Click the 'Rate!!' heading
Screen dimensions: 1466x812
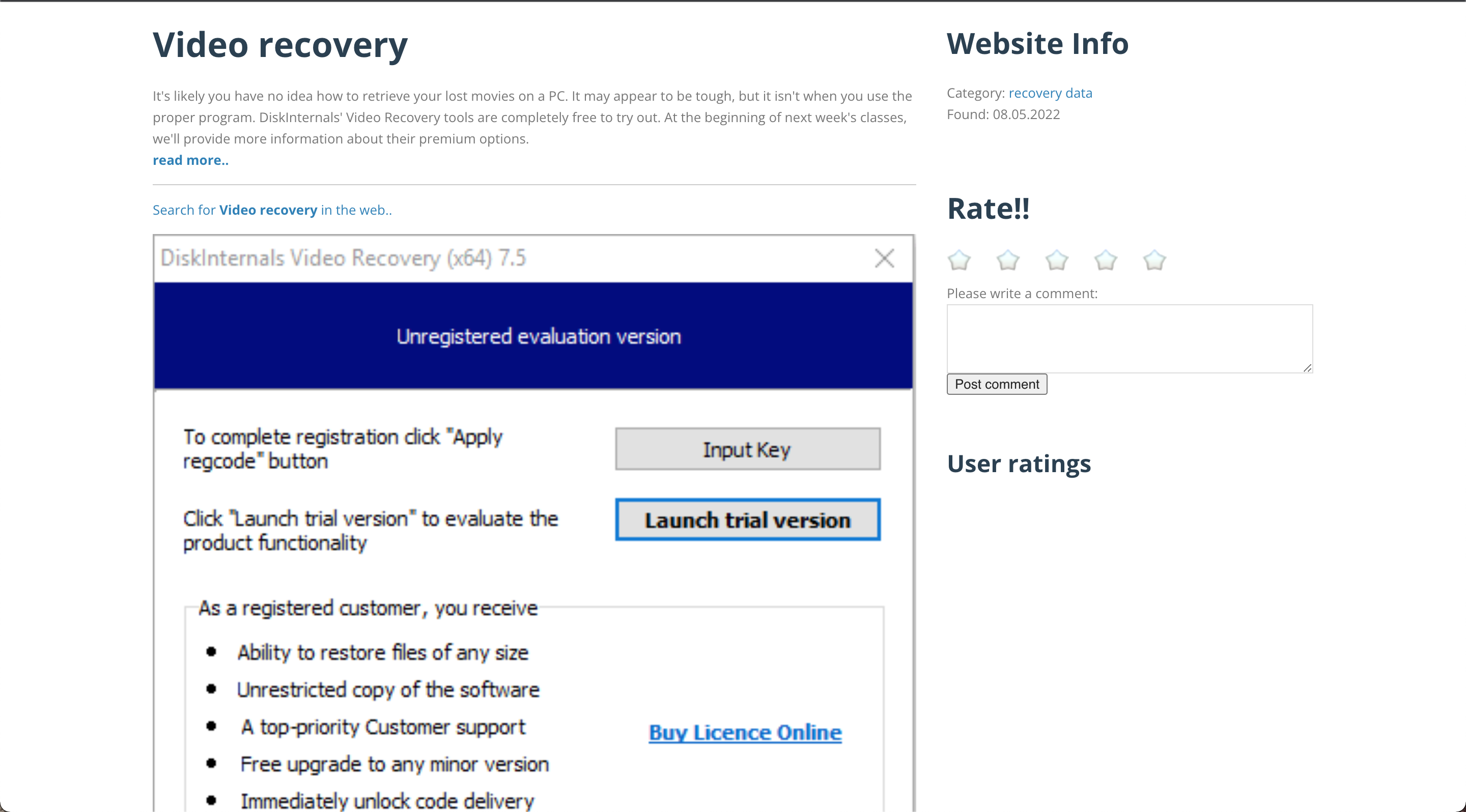989,208
